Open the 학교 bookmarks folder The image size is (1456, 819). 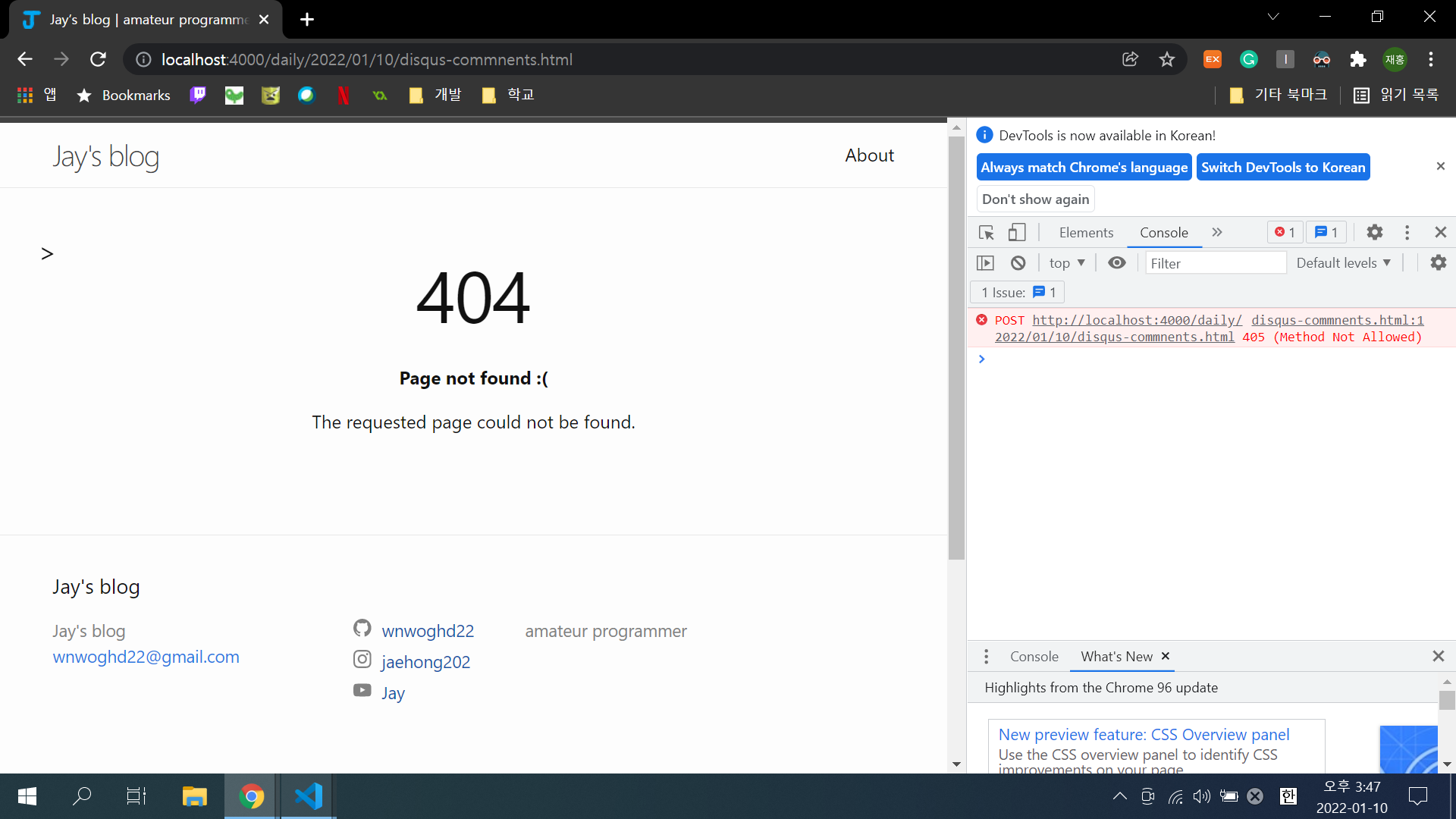tap(508, 95)
